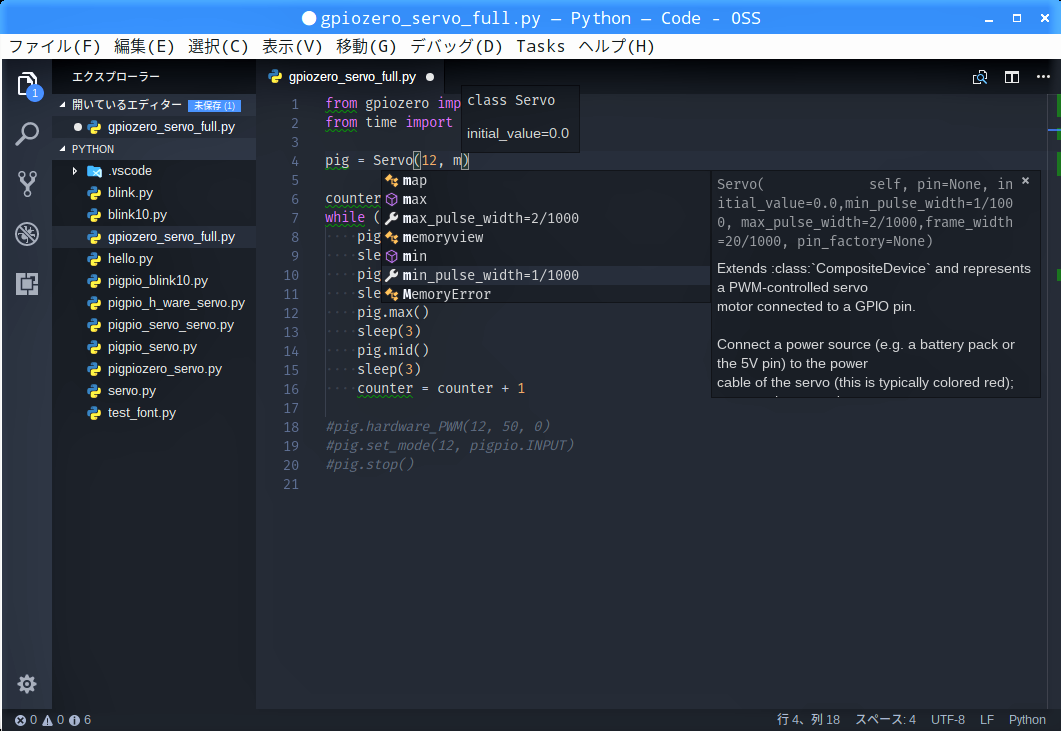Choose max_pulse_width=2/1000 suggestion
Screen dimensions: 1061x731
coord(490,218)
